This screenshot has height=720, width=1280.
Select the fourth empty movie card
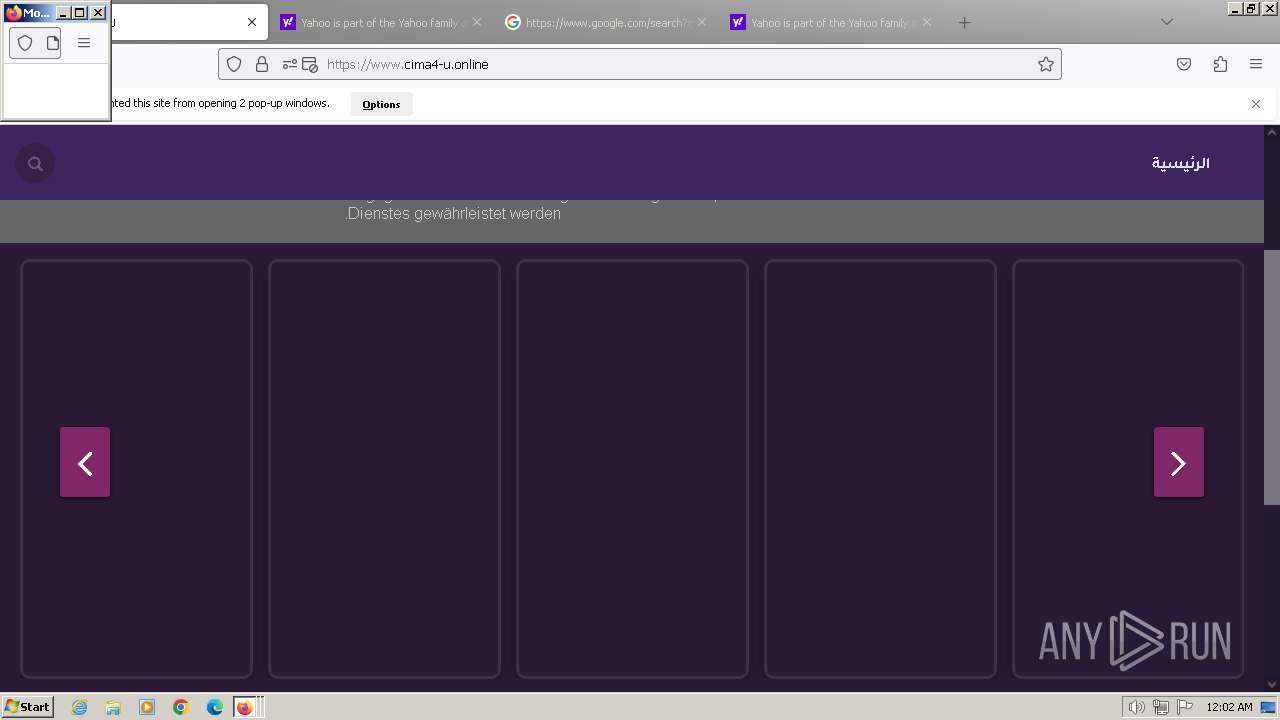point(880,469)
